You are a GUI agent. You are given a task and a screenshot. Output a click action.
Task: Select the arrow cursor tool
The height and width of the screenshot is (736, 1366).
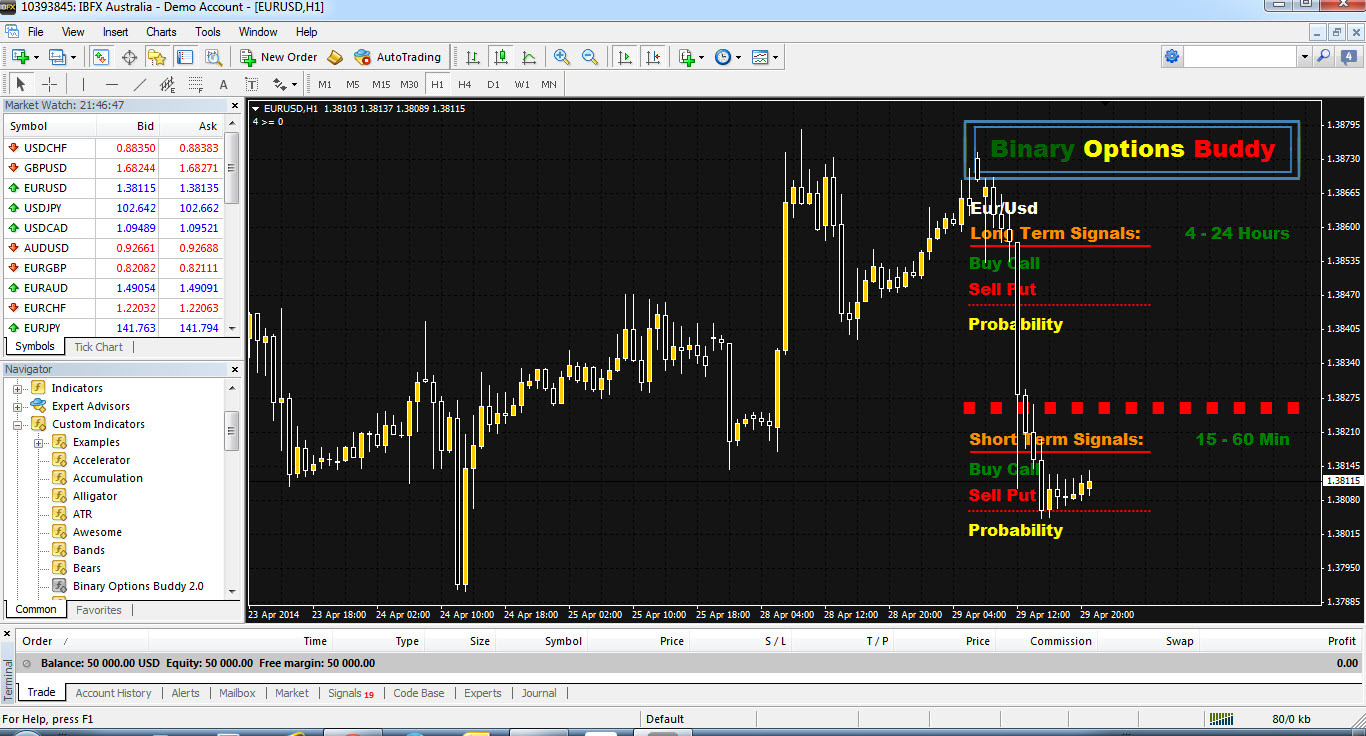(x=21, y=84)
